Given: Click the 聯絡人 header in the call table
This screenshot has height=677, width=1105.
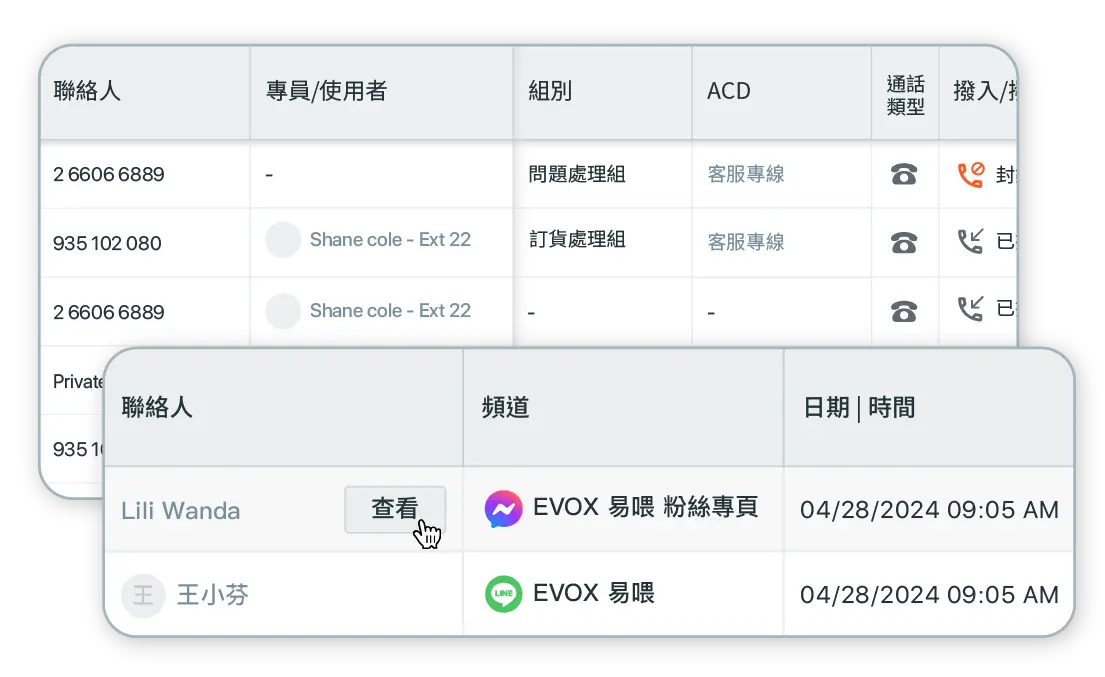Looking at the screenshot, I should [87, 91].
